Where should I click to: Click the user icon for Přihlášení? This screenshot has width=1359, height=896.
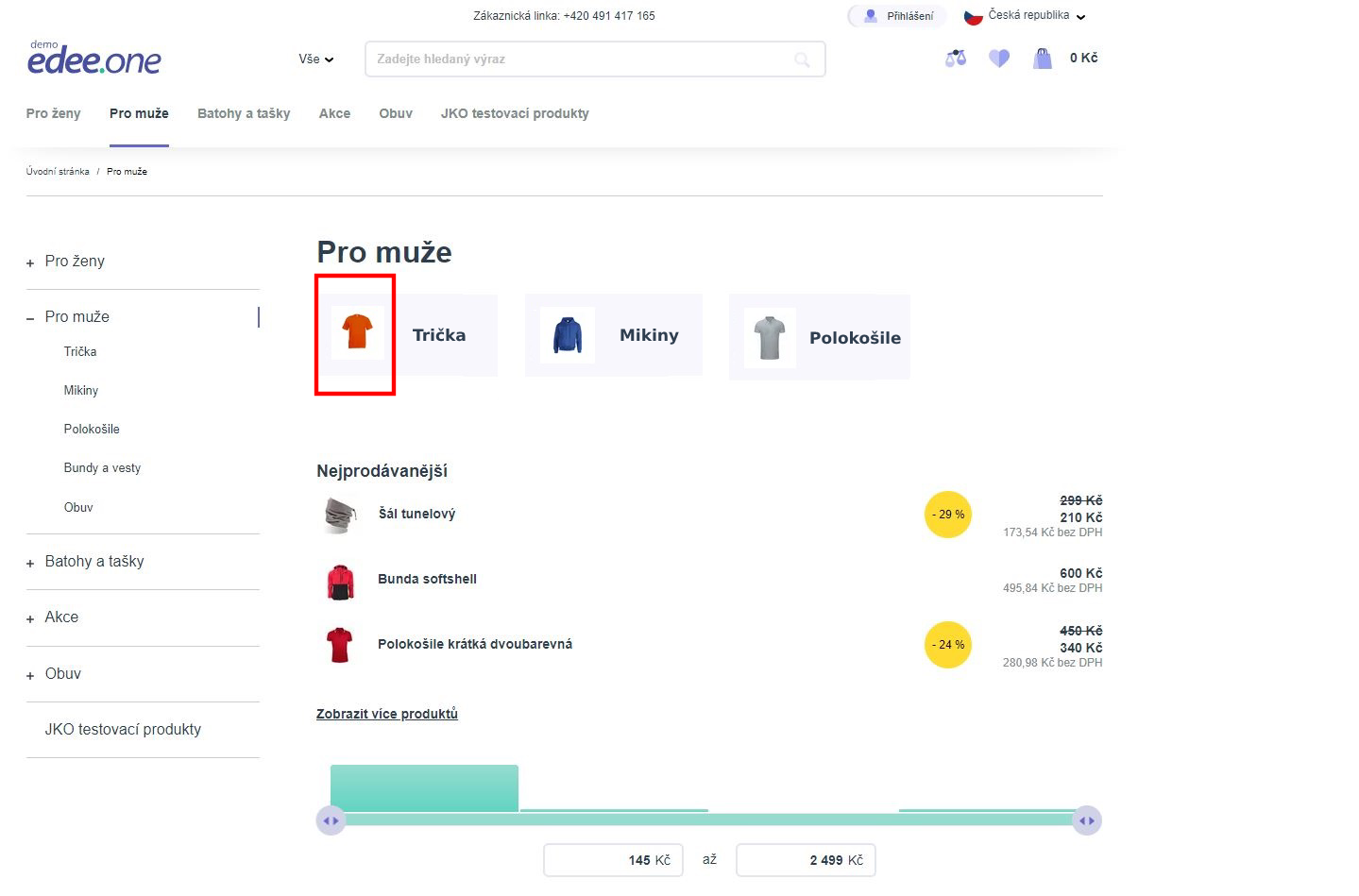point(871,16)
